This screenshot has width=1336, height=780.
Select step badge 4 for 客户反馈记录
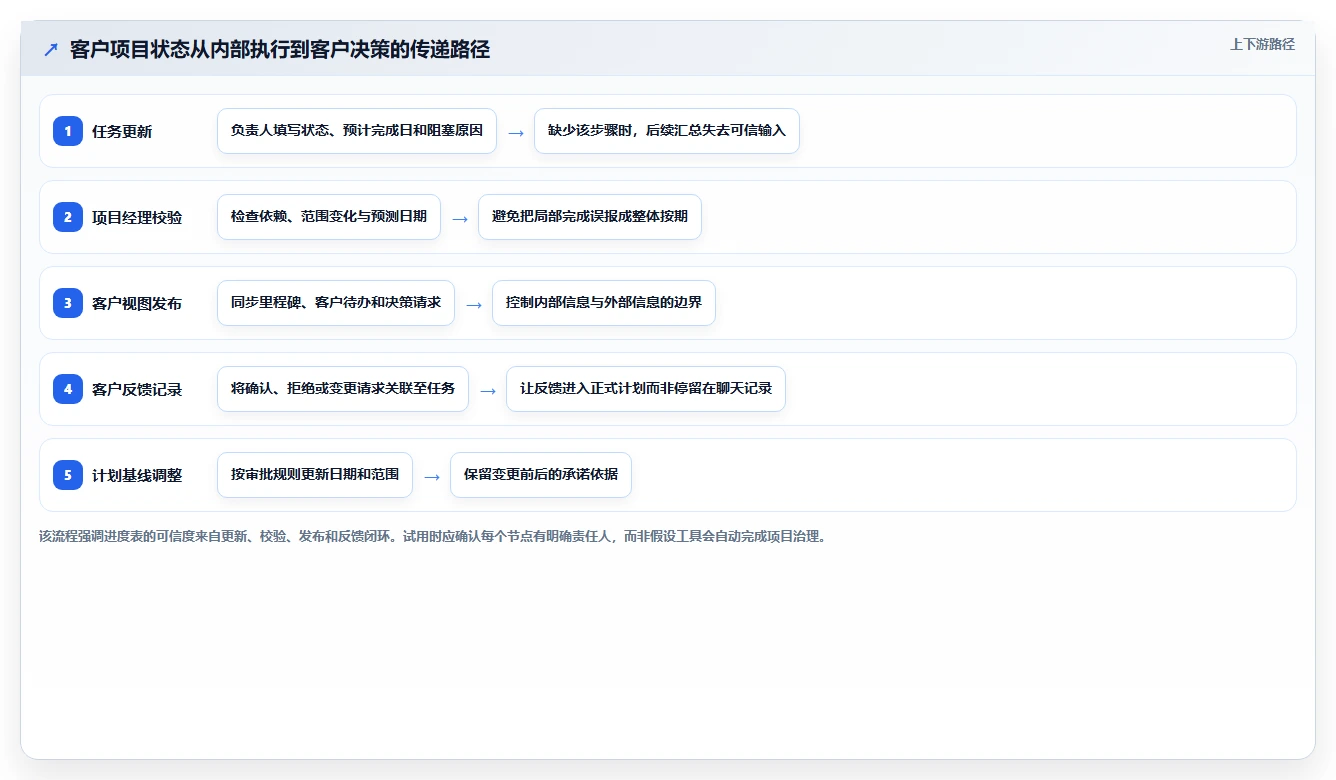68,388
